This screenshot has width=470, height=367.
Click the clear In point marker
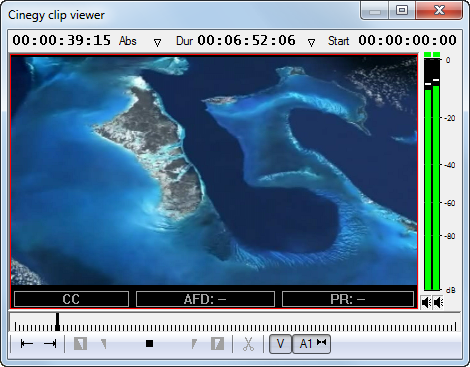pos(104,343)
